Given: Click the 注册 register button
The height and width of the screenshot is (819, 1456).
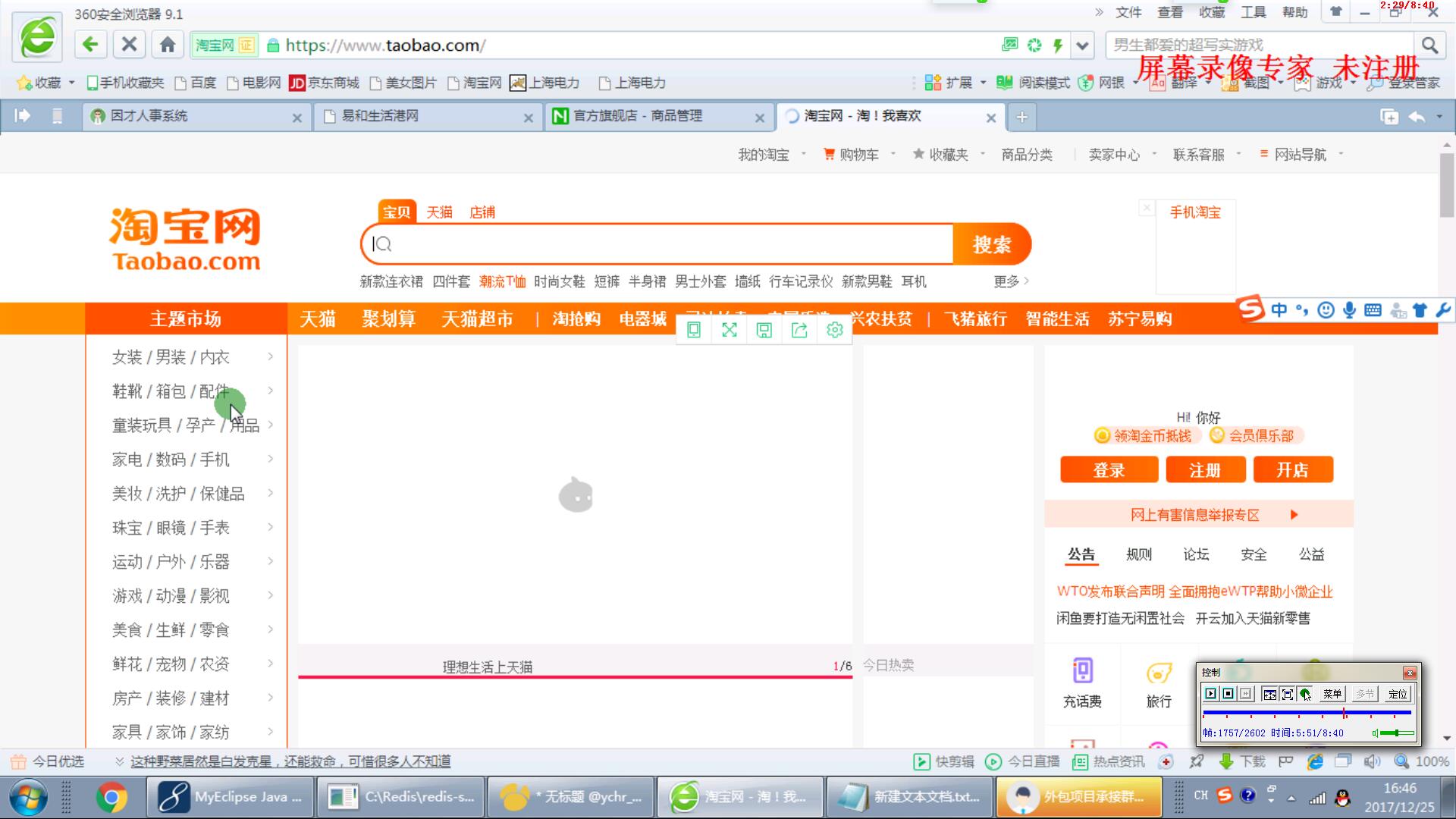Looking at the screenshot, I should click(x=1205, y=470).
